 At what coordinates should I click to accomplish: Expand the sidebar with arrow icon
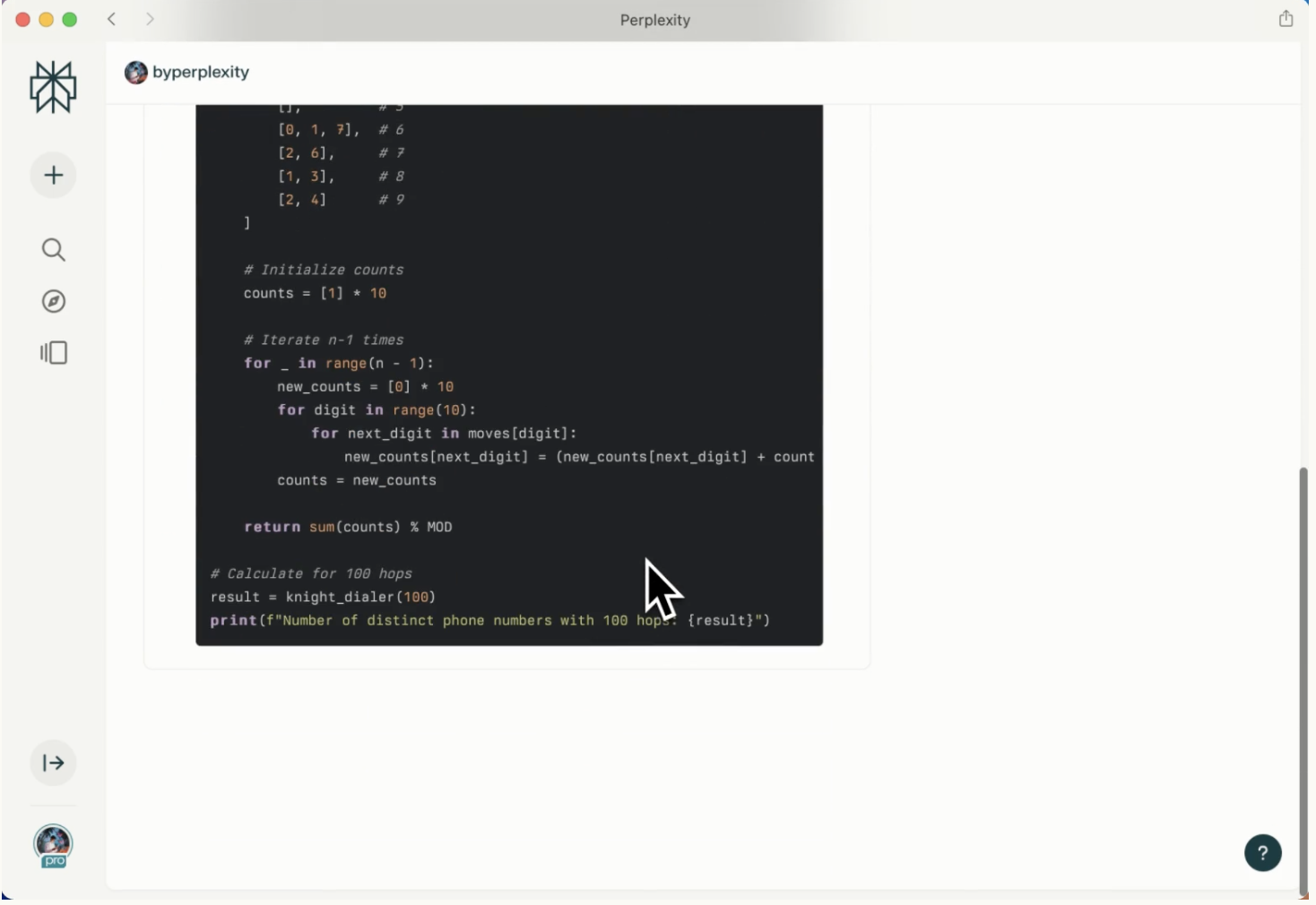click(x=53, y=763)
